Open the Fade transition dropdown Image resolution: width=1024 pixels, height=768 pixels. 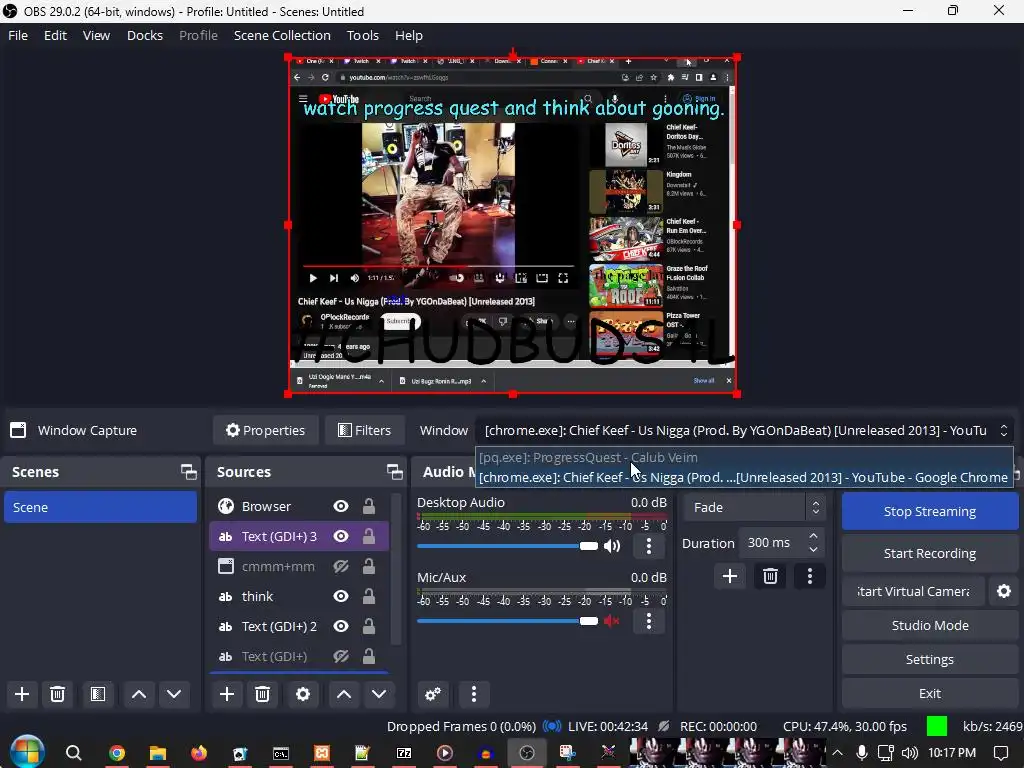pos(753,507)
